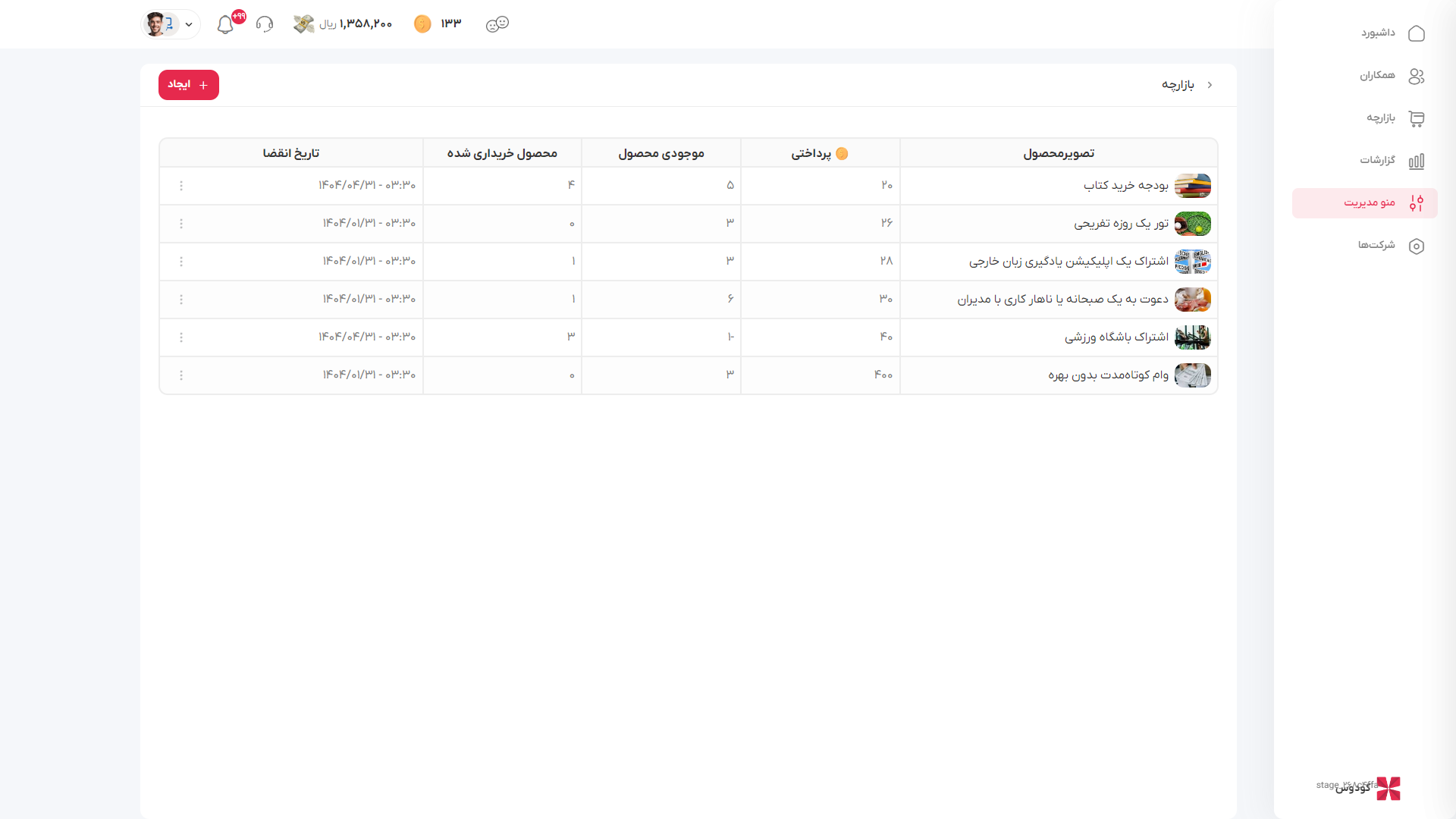1456x819 pixels.
Task: Click price ۲۰ in book budget row
Action: point(887,185)
